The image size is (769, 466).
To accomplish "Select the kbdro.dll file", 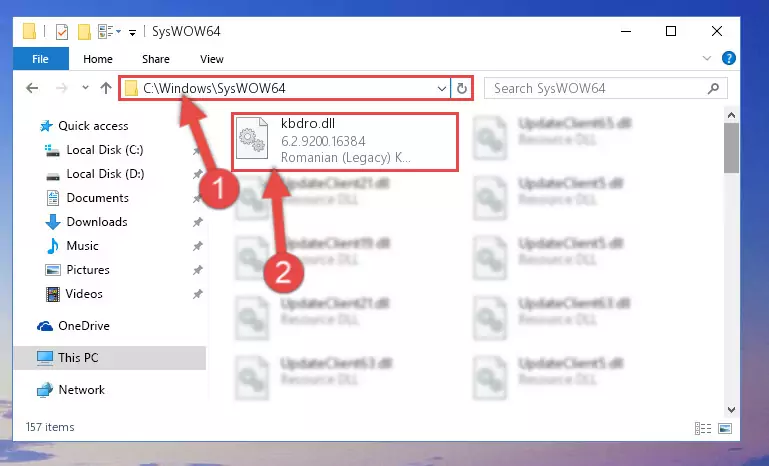I will pos(345,142).
